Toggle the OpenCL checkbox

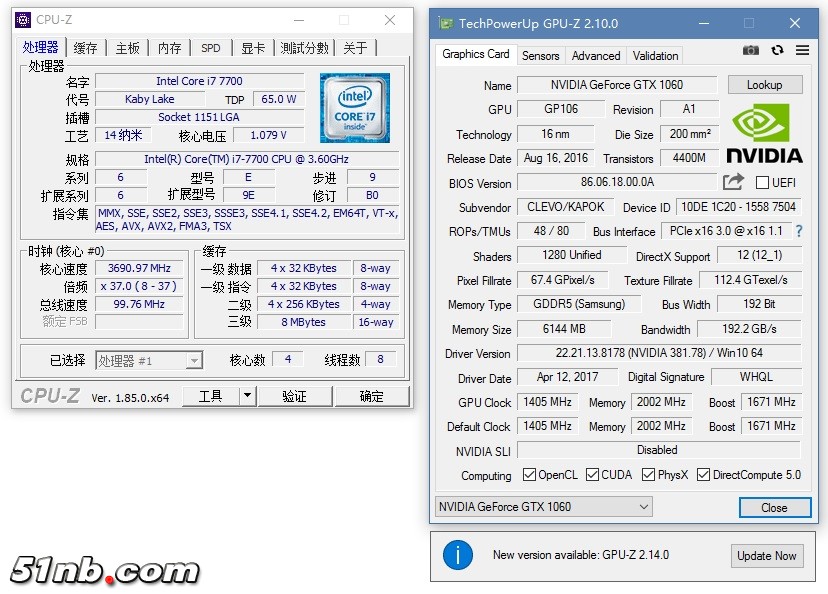530,475
